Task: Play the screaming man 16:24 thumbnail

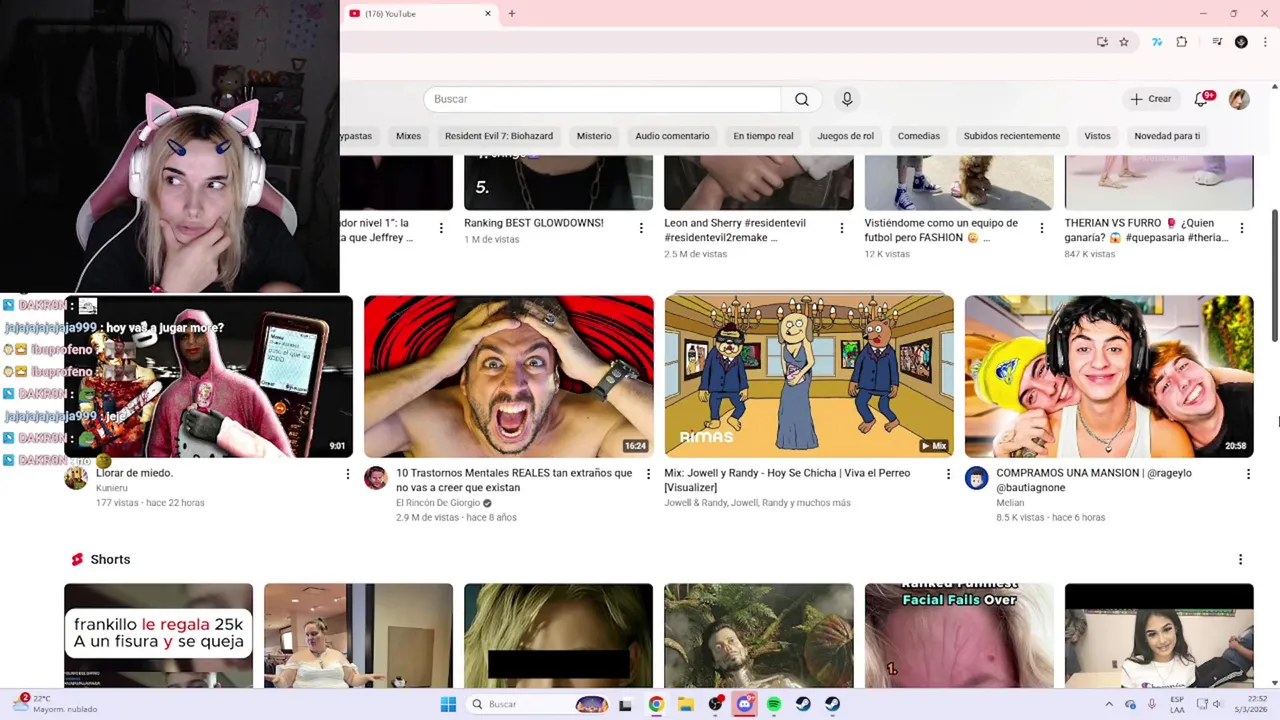Action: [509, 376]
